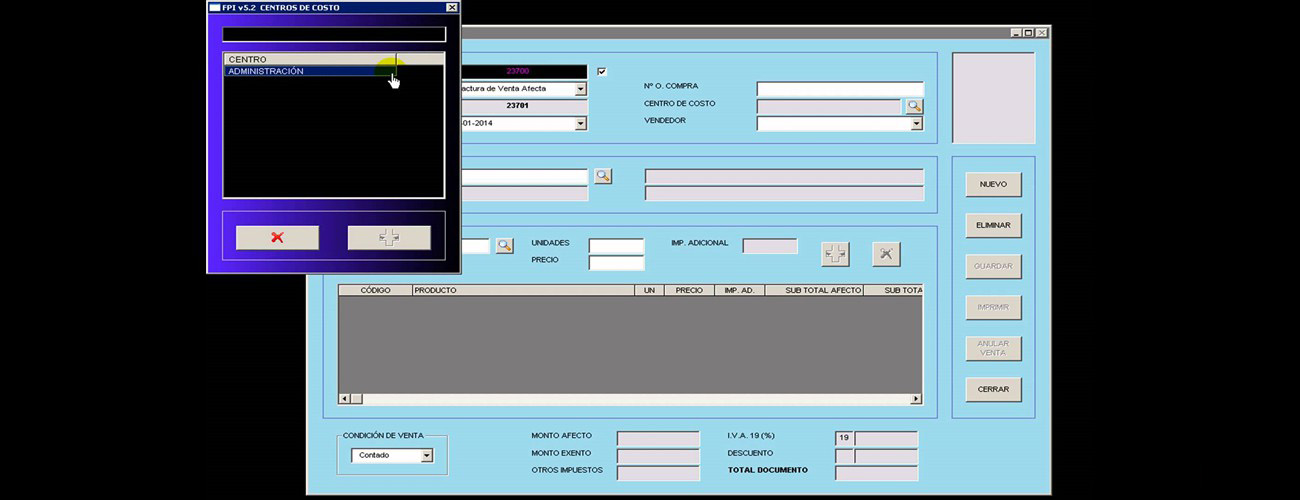
Task: Click the plus add button in Centros de Costo
Action: click(389, 237)
